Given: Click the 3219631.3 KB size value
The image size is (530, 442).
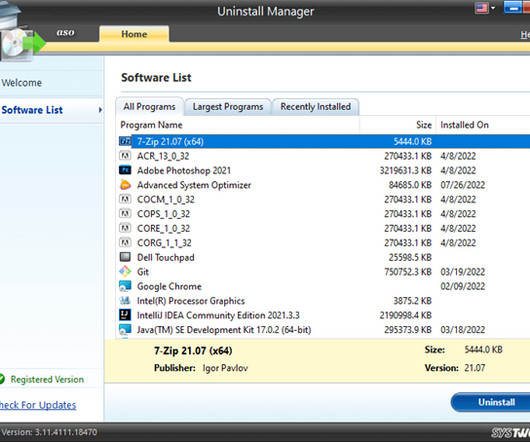Looking at the screenshot, I should (x=406, y=170).
